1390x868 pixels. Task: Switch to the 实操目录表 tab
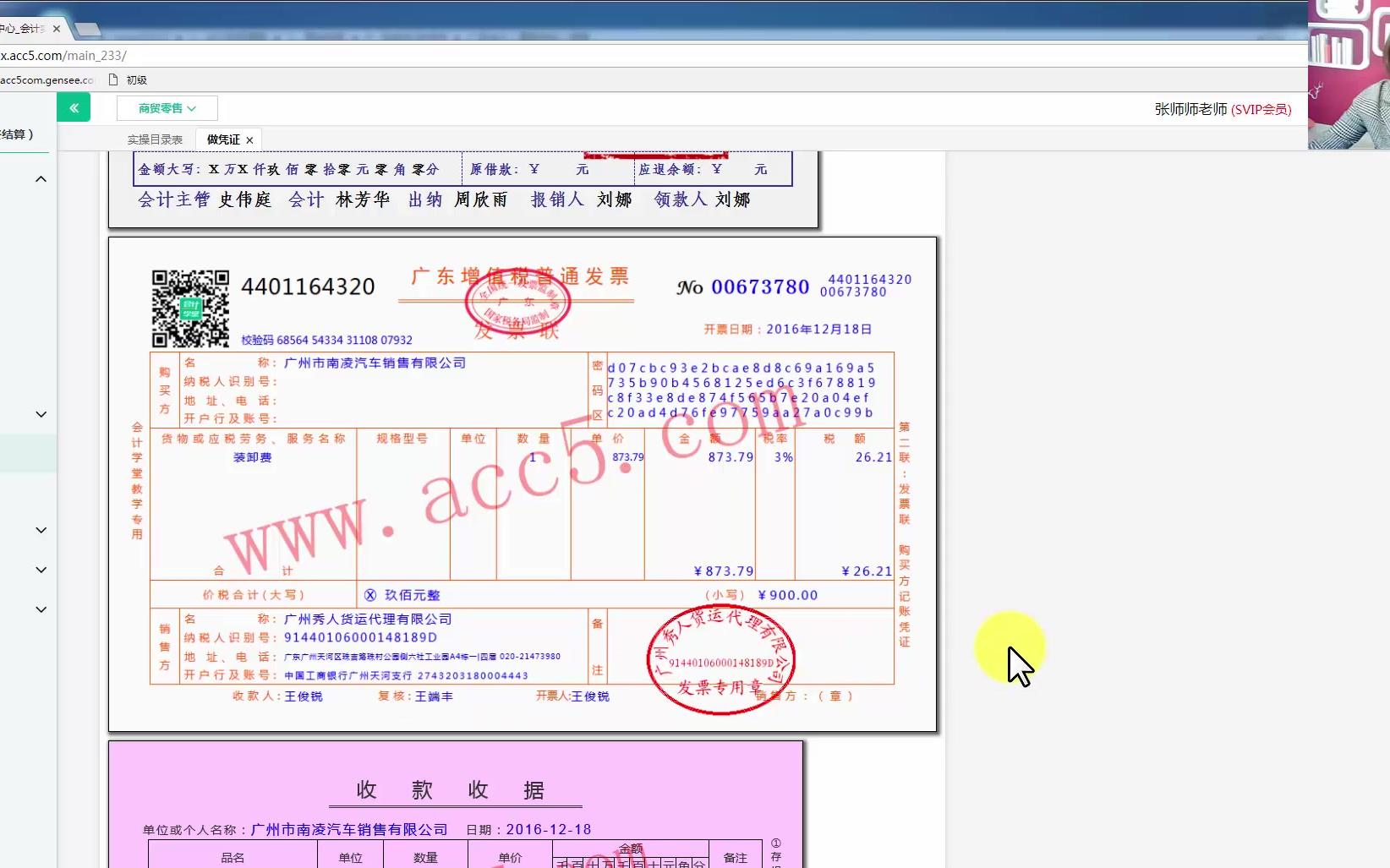coord(155,139)
